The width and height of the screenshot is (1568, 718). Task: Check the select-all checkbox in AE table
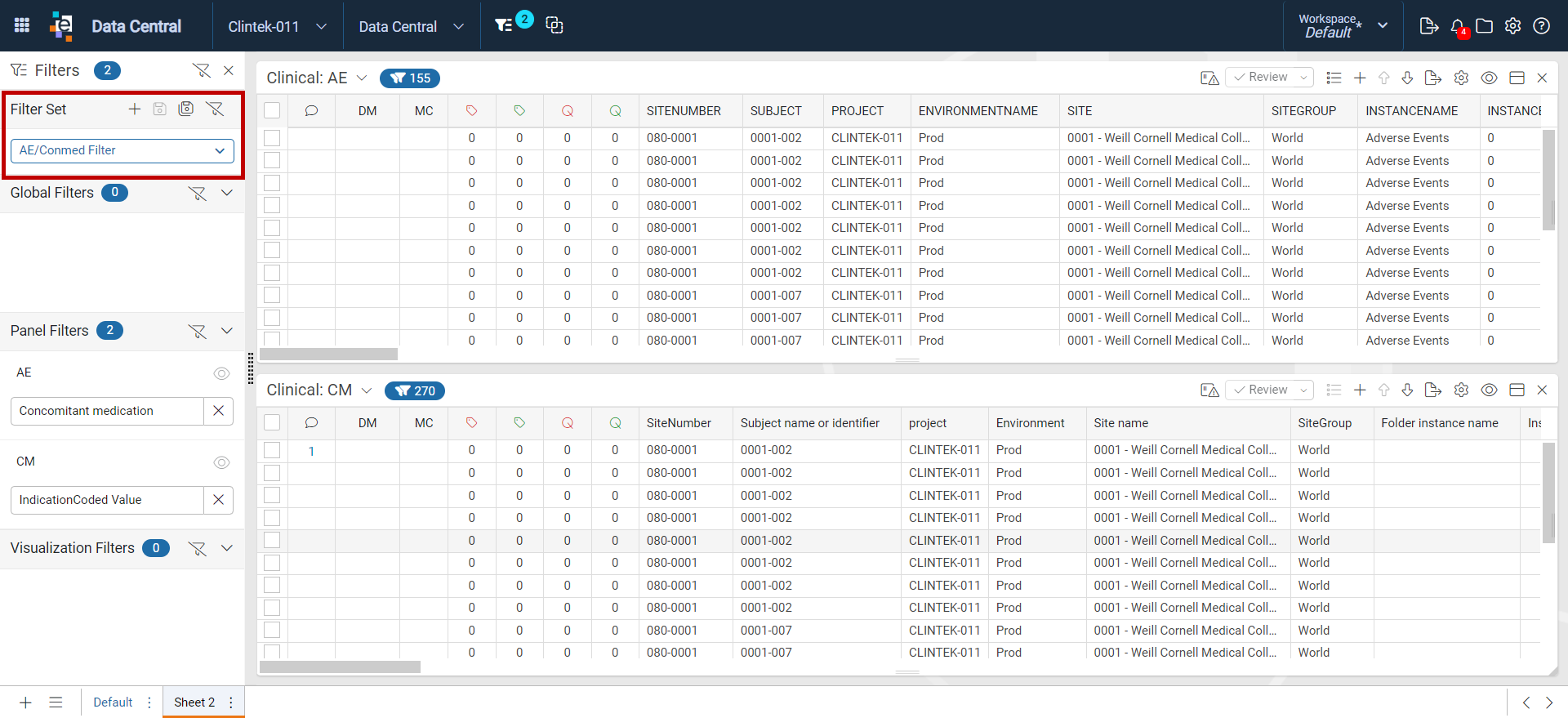272,110
